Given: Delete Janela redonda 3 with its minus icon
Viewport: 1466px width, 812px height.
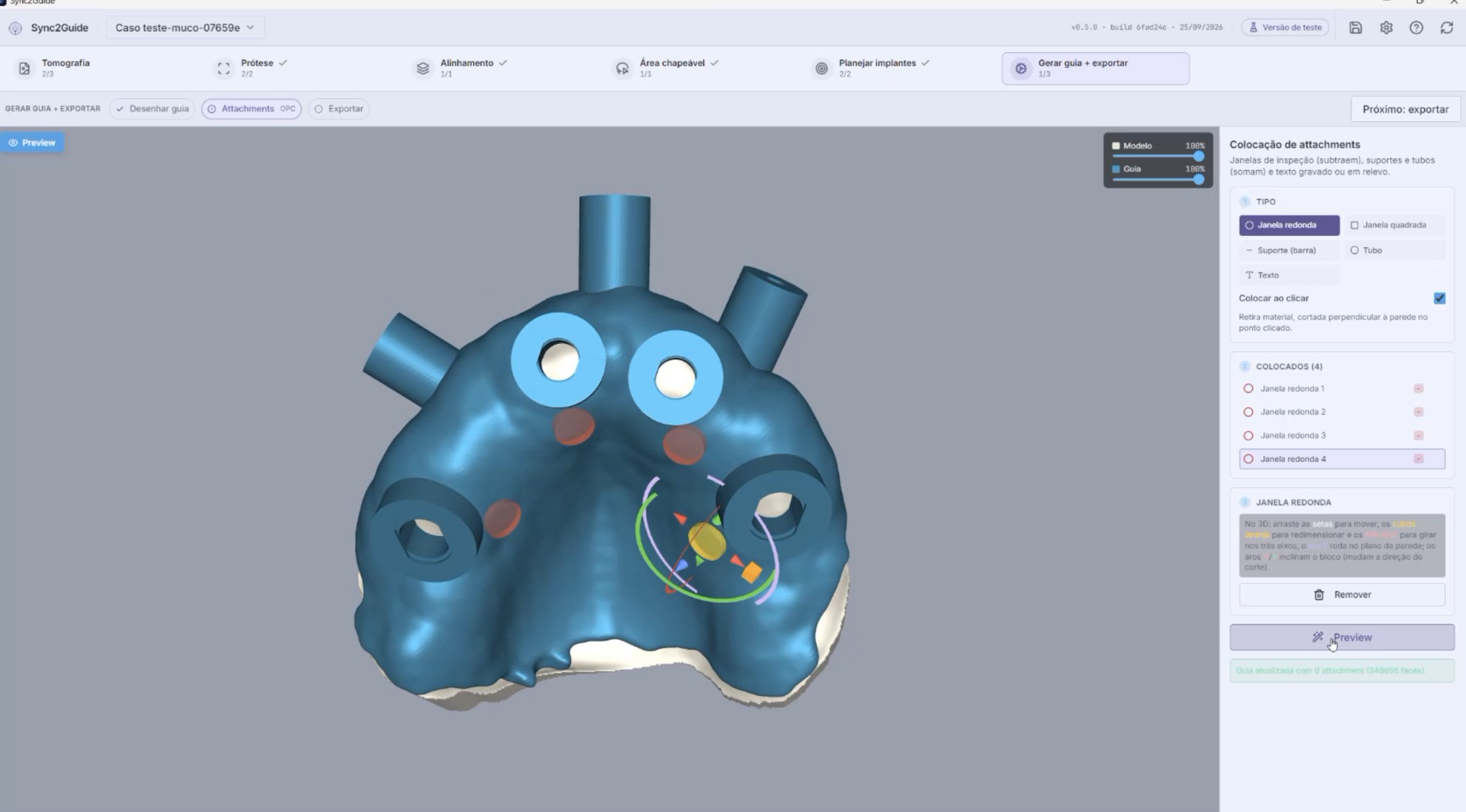Looking at the screenshot, I should (x=1418, y=436).
